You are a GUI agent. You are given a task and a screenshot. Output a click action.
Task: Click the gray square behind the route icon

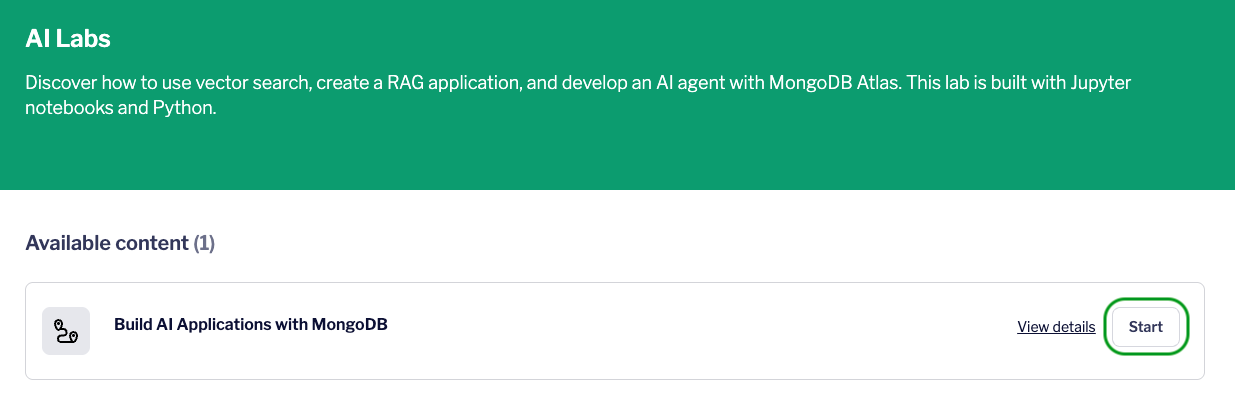66,331
